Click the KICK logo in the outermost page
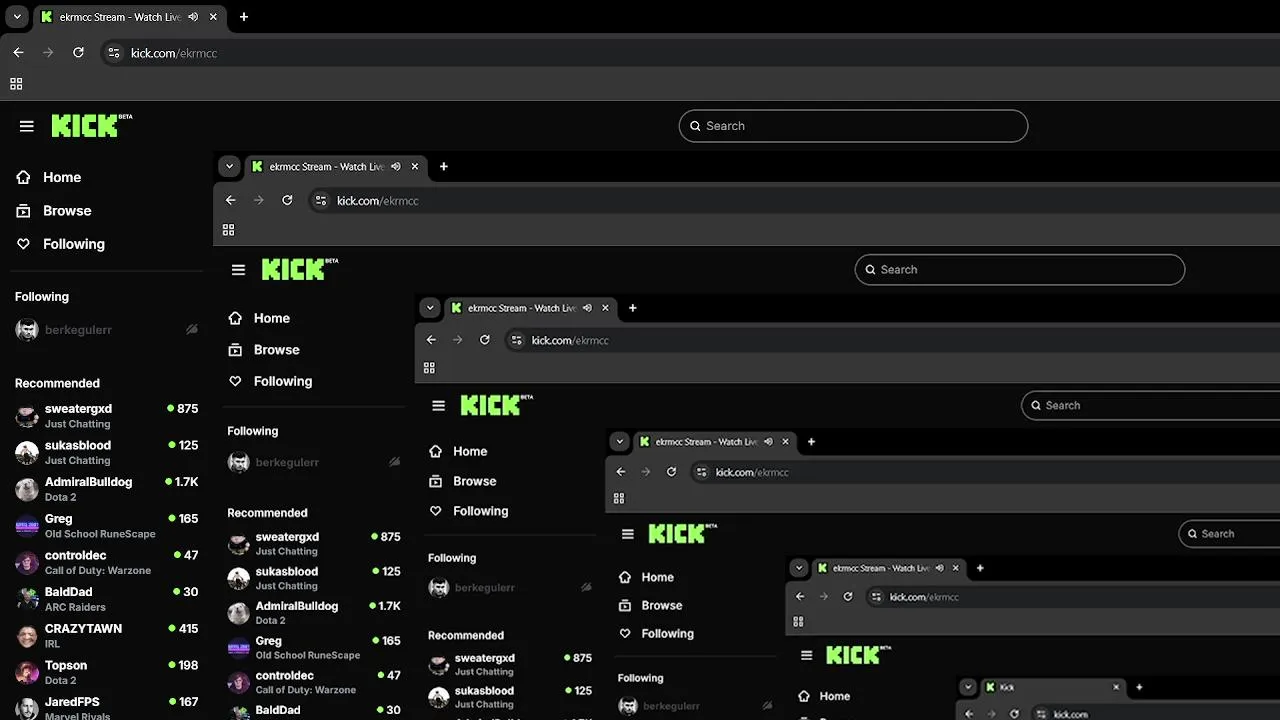1280x720 pixels. [x=91, y=125]
